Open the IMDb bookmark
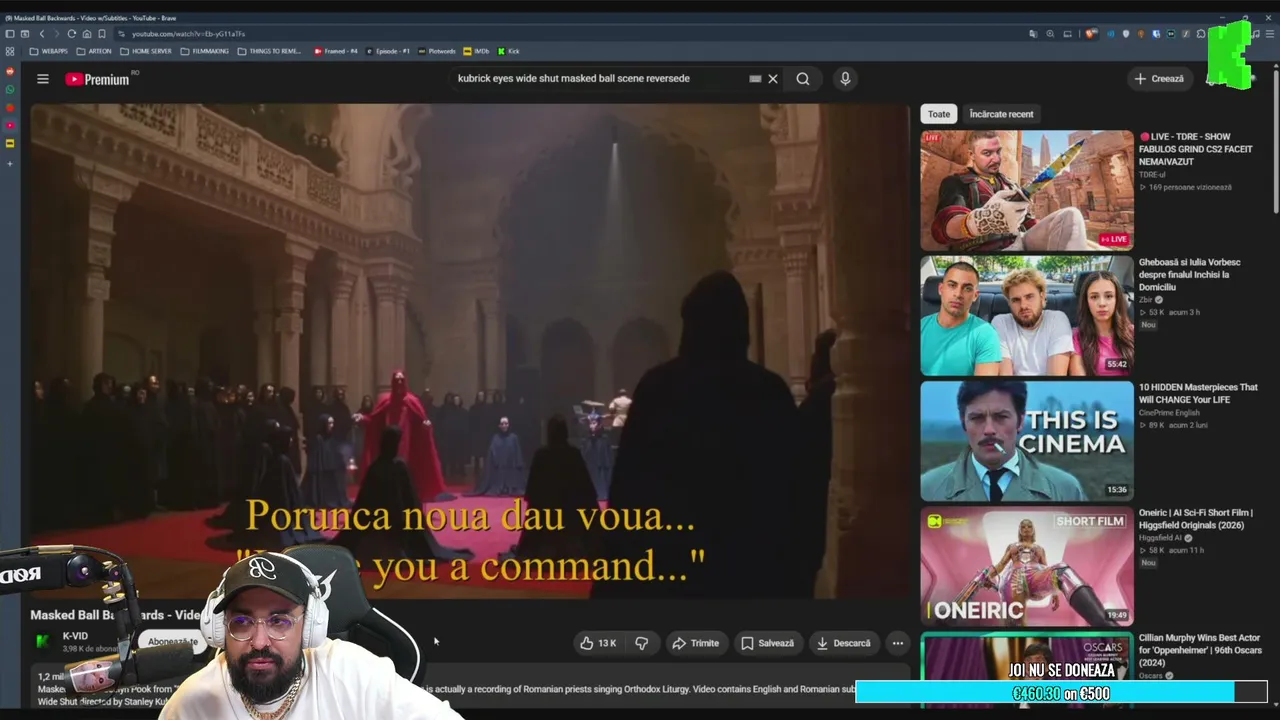 pos(476,51)
